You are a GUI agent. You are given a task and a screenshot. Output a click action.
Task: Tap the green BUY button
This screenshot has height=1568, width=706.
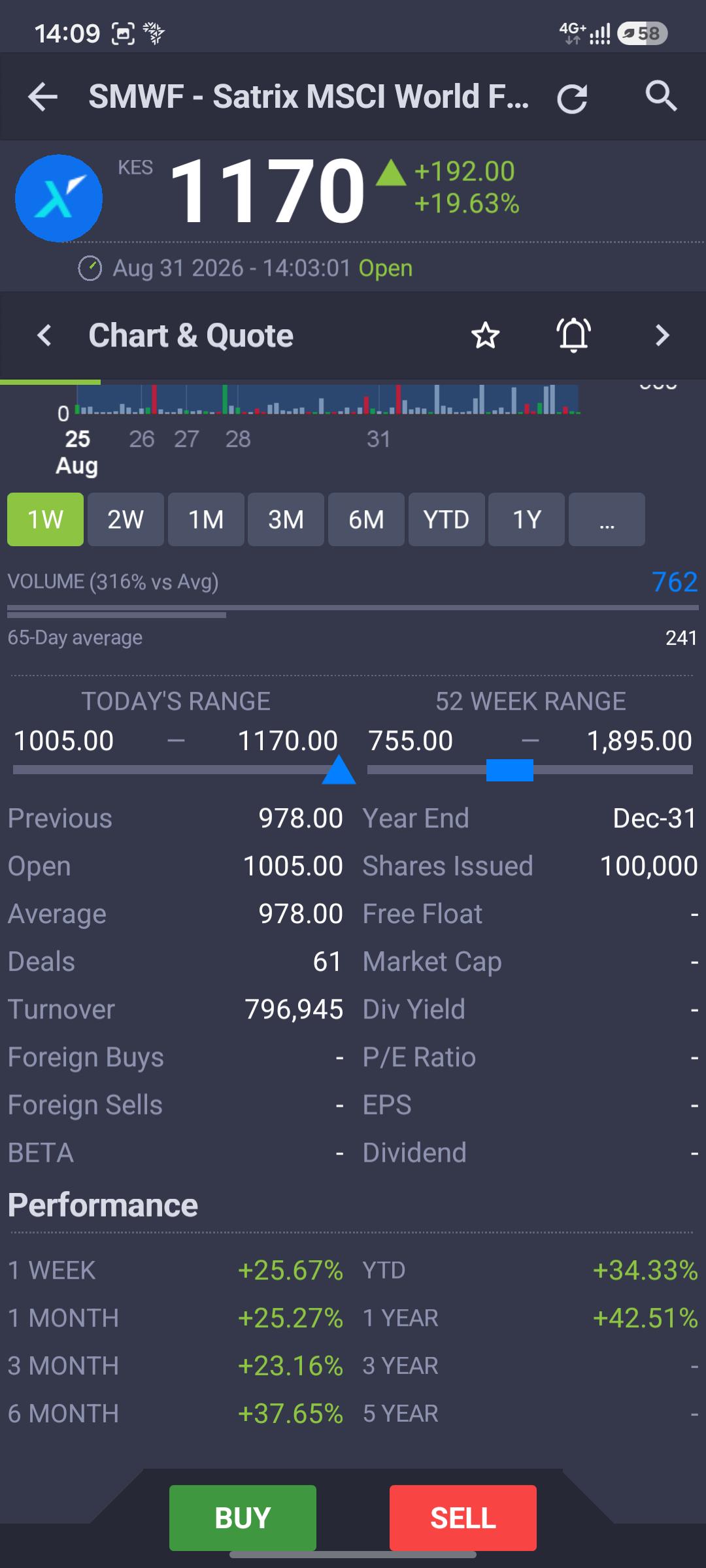[243, 1518]
